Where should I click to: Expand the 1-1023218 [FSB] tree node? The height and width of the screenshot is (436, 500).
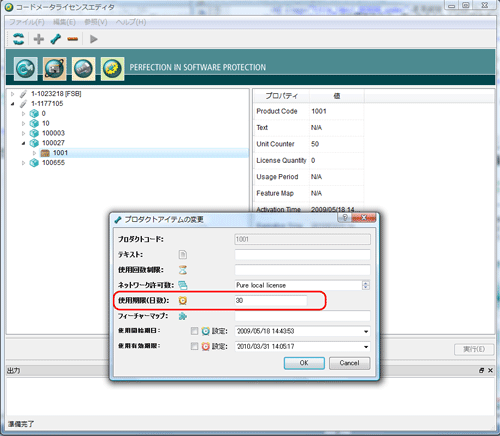click(x=13, y=94)
